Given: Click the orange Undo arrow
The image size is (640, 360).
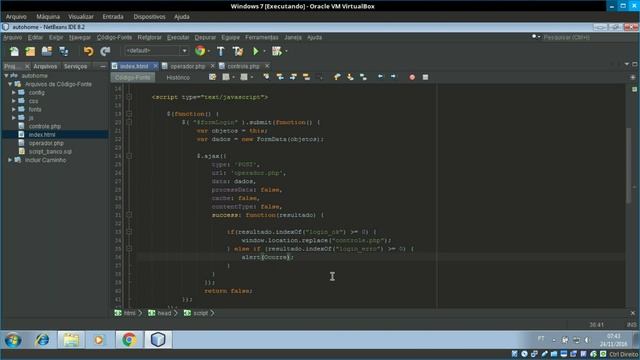Looking at the screenshot, I should pos(88,51).
